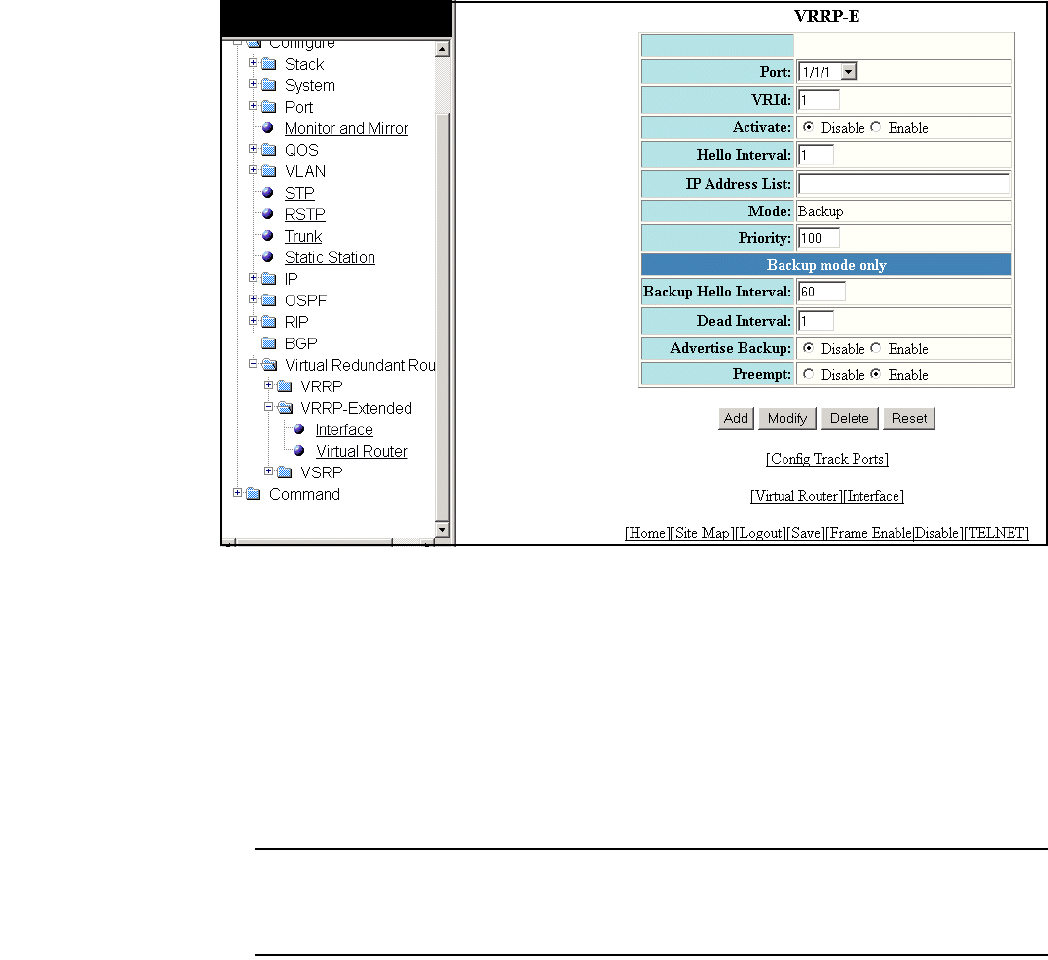Open the Monitor and Mirror page

pos(346,128)
